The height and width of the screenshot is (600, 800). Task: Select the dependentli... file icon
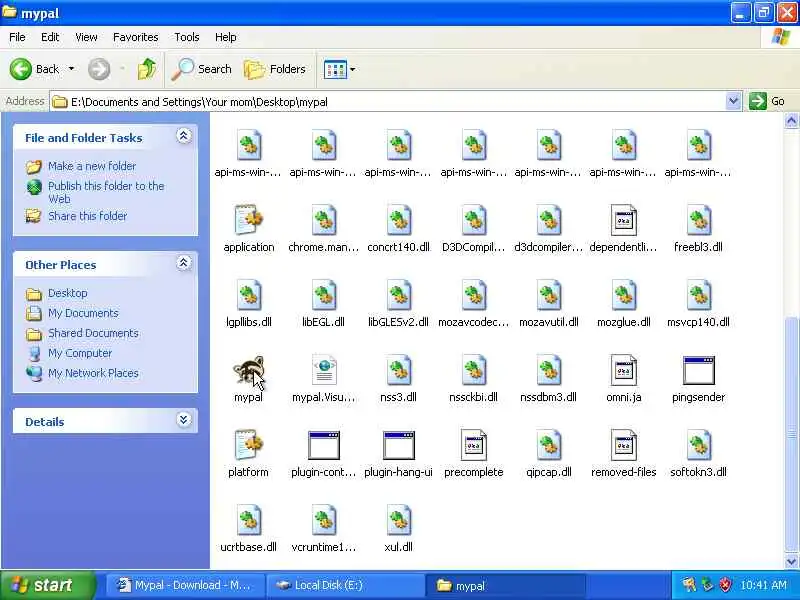point(623,220)
